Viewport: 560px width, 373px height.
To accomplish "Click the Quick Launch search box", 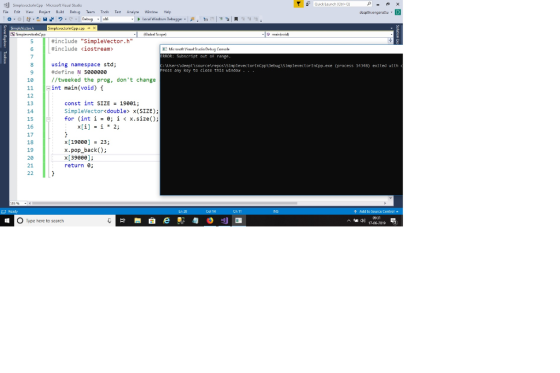I will click(342, 4).
